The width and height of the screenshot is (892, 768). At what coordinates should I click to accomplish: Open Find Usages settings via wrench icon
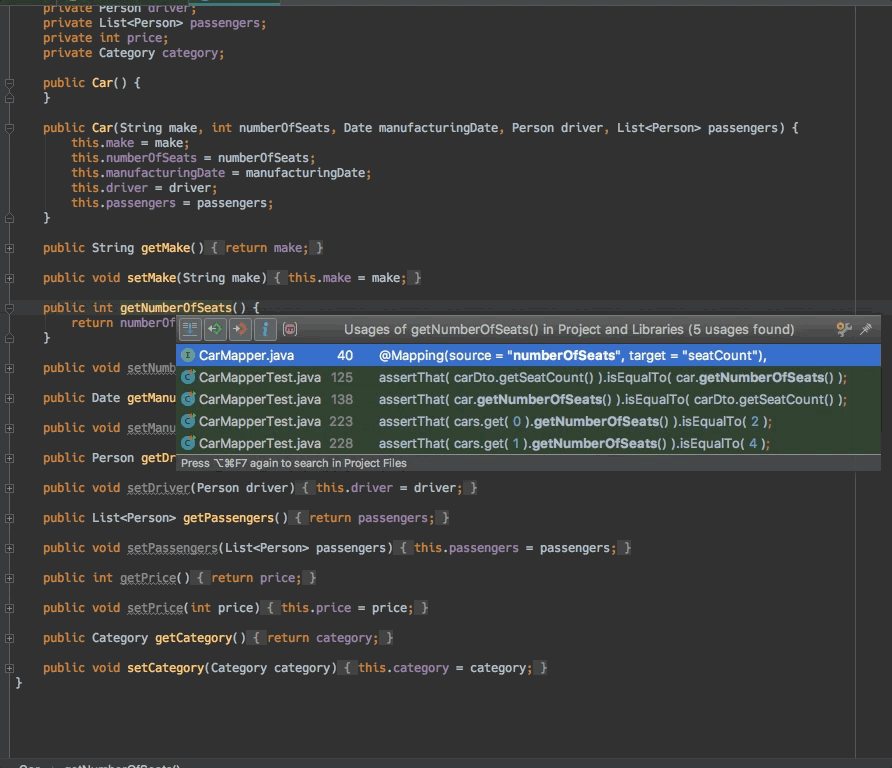pyautogui.click(x=842, y=328)
